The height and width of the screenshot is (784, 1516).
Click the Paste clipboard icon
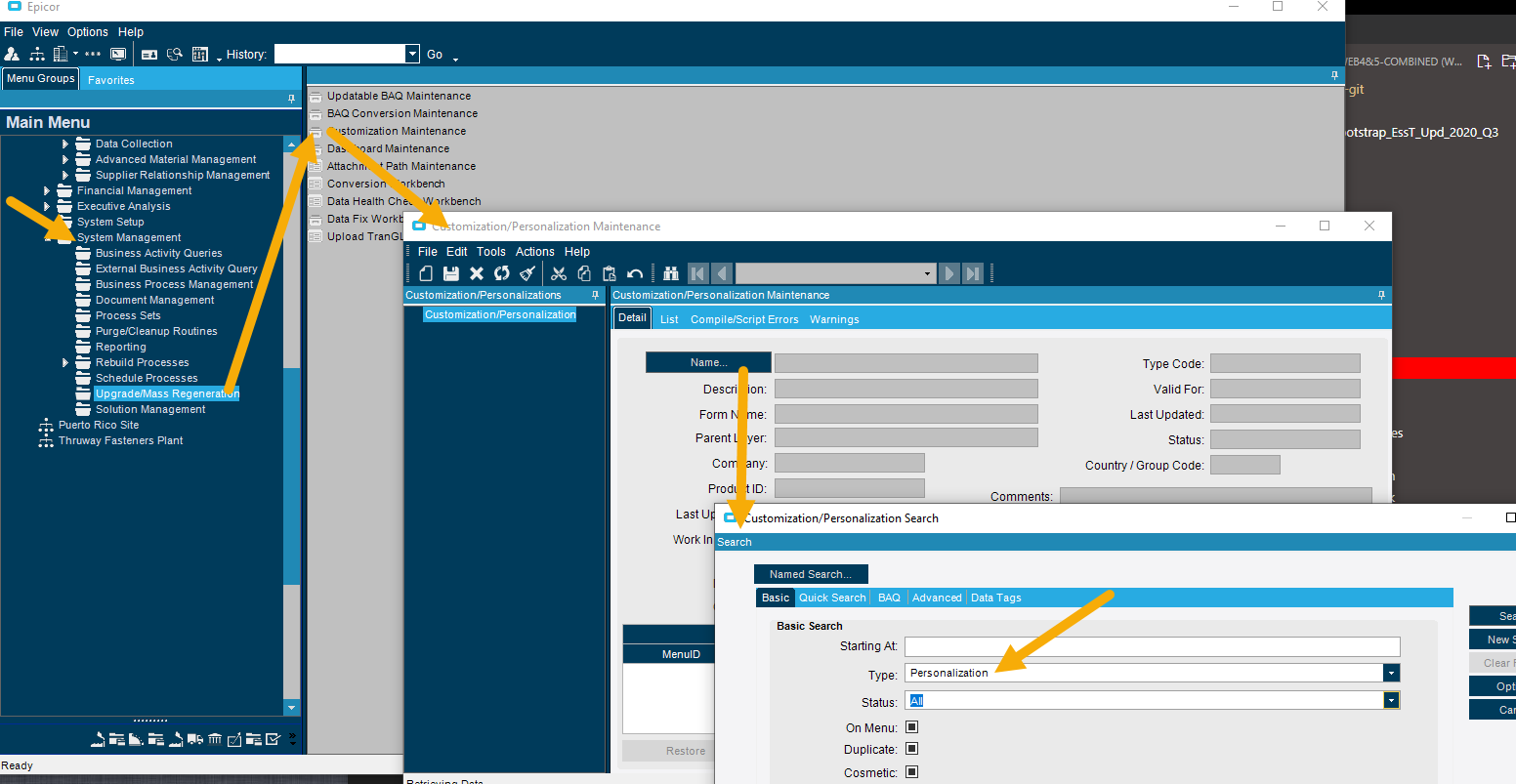pos(610,273)
